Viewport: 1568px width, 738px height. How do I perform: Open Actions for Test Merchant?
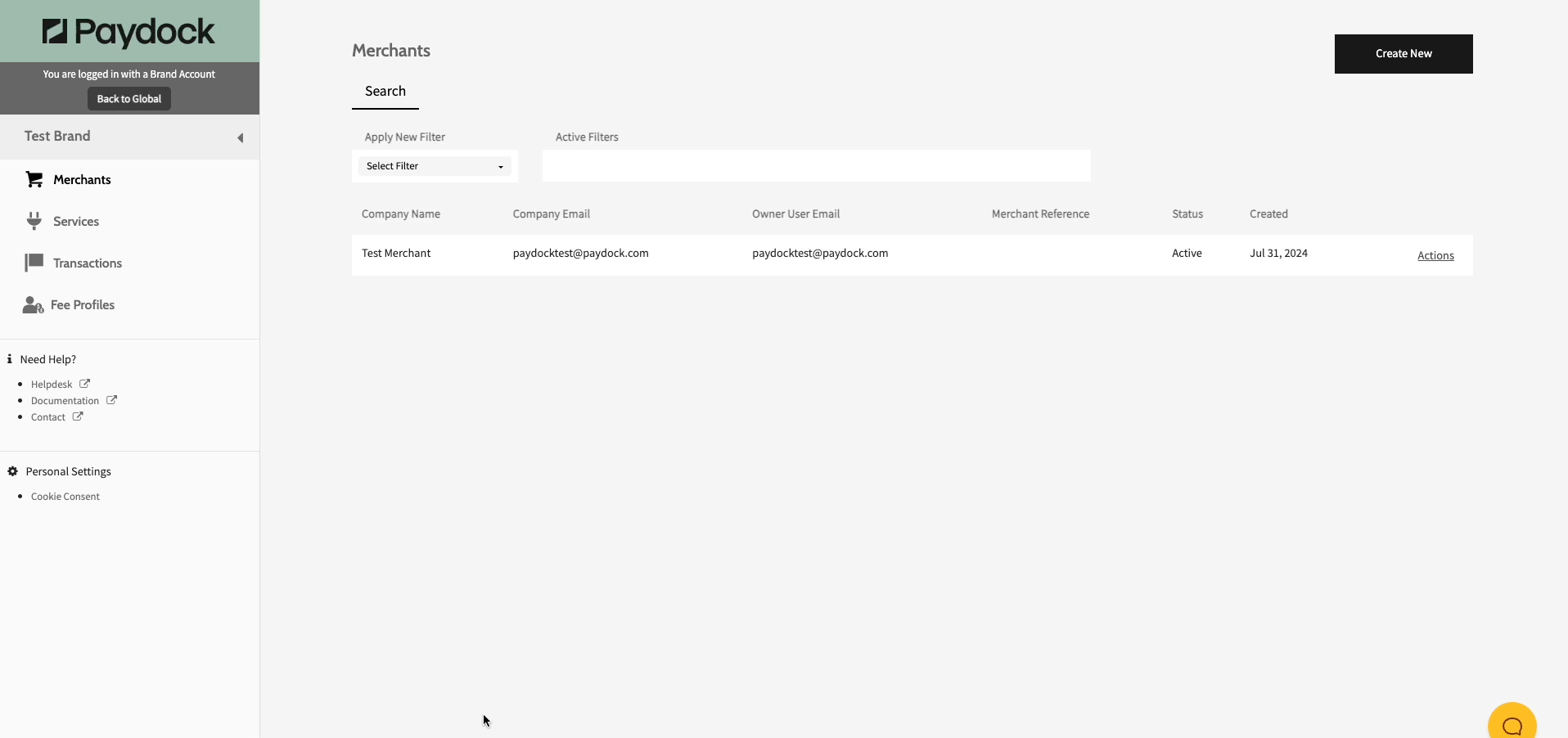pos(1435,256)
